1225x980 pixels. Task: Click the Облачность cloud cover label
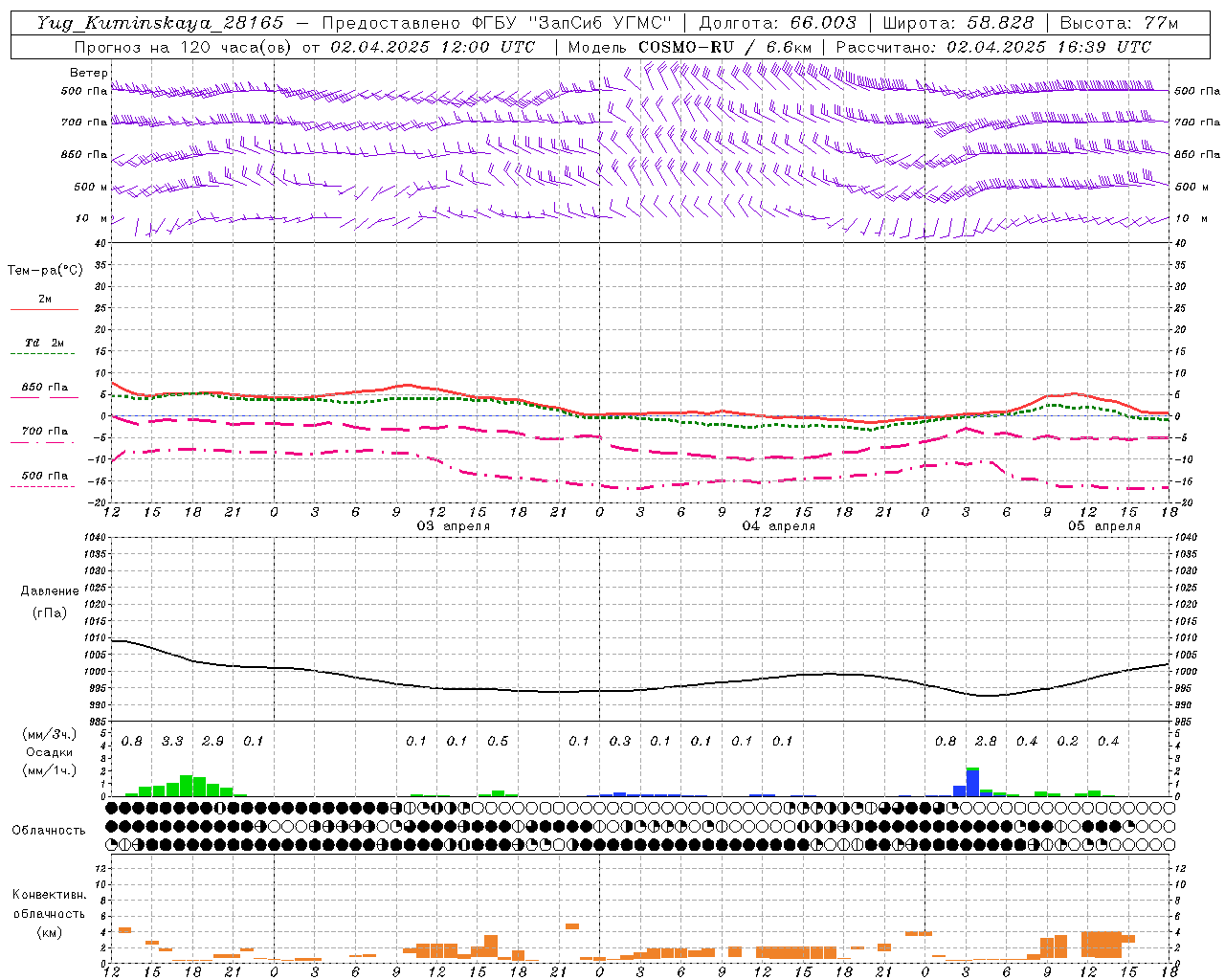[x=49, y=831]
